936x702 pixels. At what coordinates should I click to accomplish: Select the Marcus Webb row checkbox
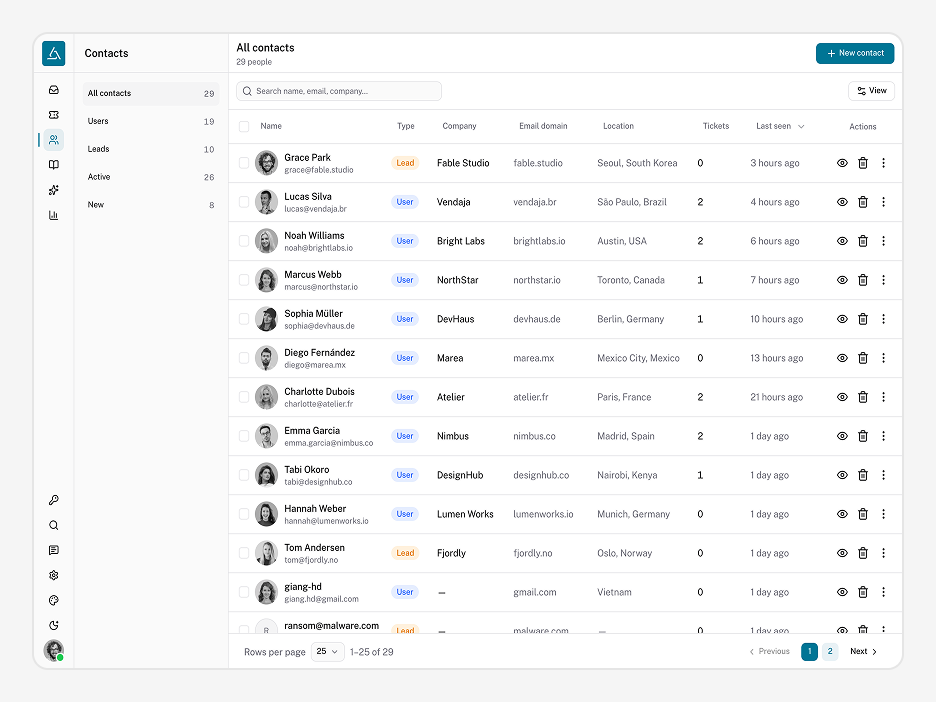point(244,280)
